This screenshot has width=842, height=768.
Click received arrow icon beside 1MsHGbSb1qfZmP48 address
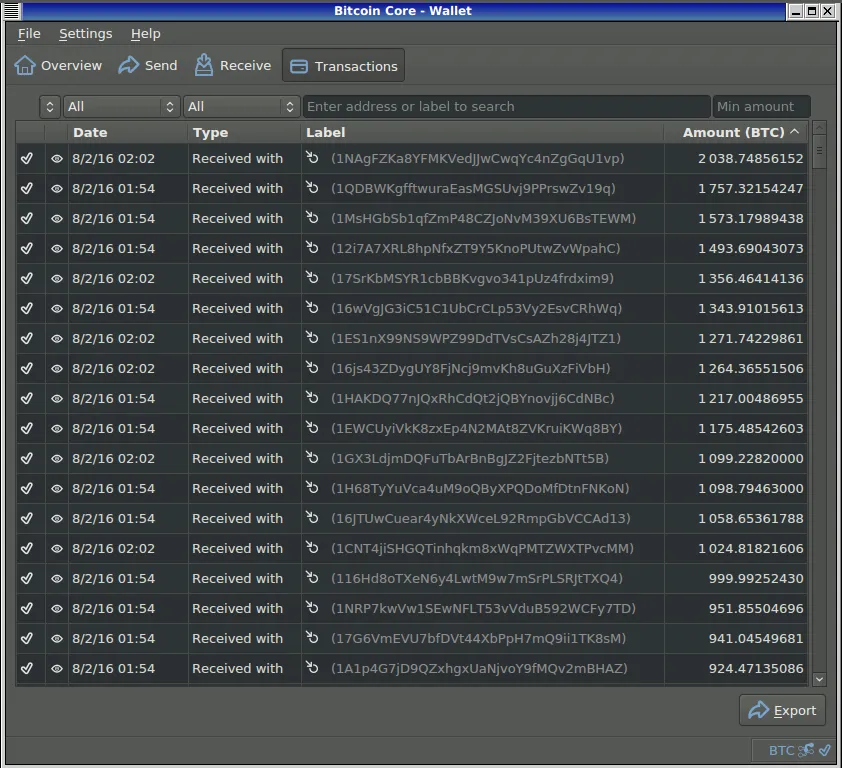pyautogui.click(x=312, y=218)
